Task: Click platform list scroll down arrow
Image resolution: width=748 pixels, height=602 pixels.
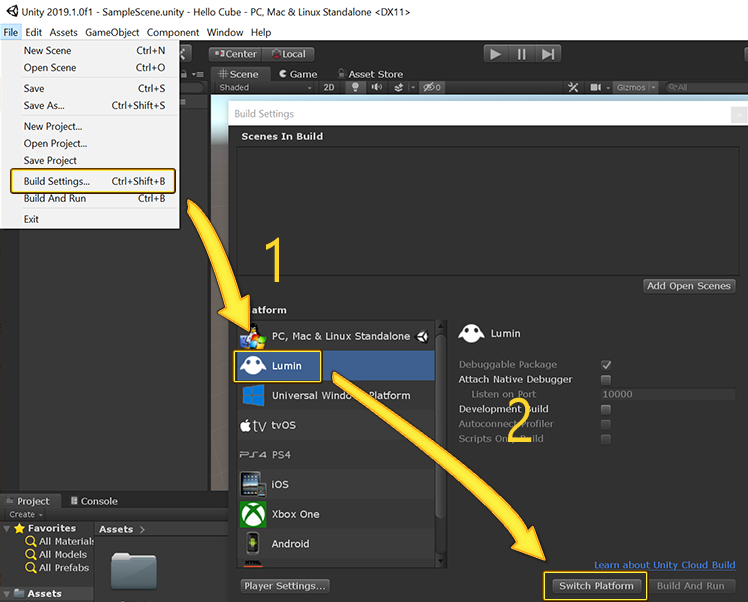Action: pos(440,561)
